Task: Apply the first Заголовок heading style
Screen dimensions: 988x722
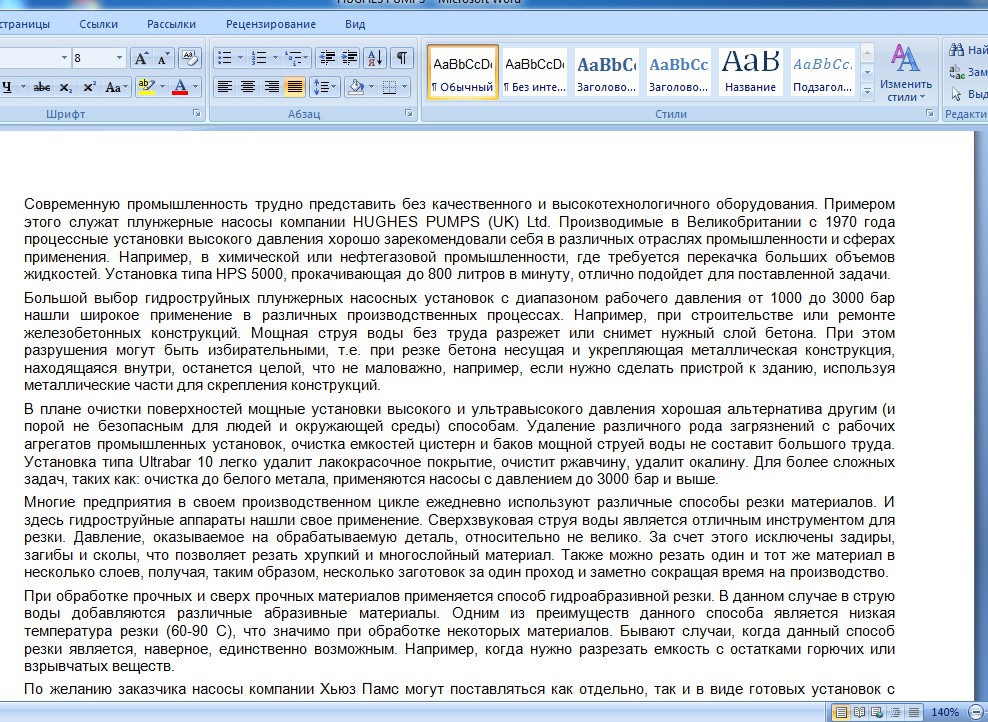Action: click(x=607, y=72)
